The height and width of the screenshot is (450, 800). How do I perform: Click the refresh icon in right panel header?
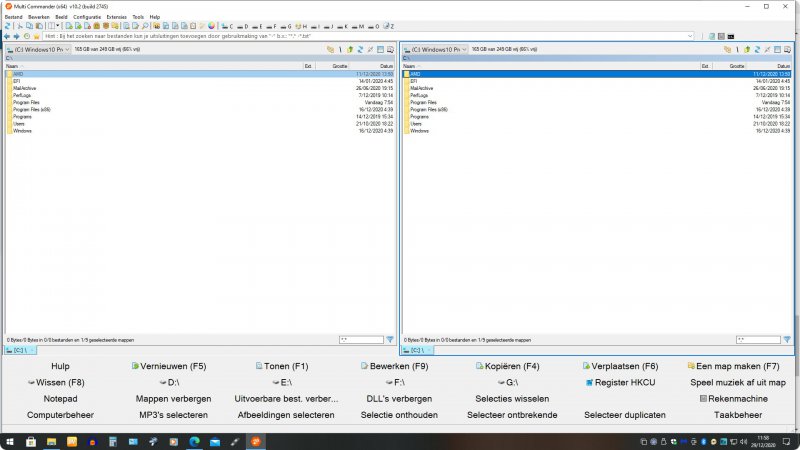pyautogui.click(x=757, y=49)
